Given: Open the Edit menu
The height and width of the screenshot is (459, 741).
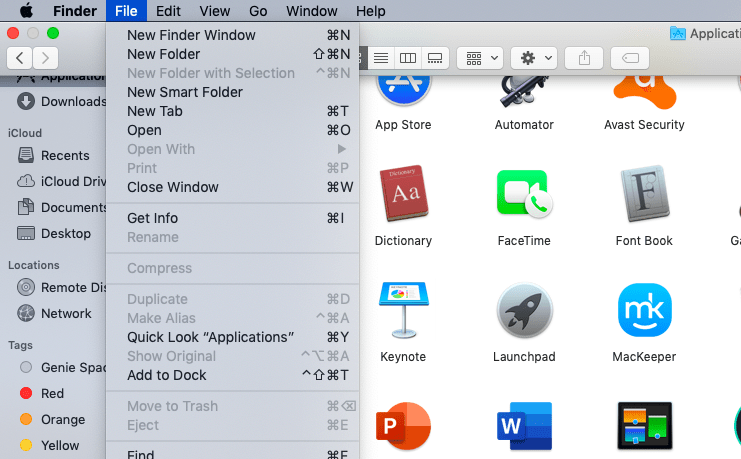Looking at the screenshot, I should (168, 10).
